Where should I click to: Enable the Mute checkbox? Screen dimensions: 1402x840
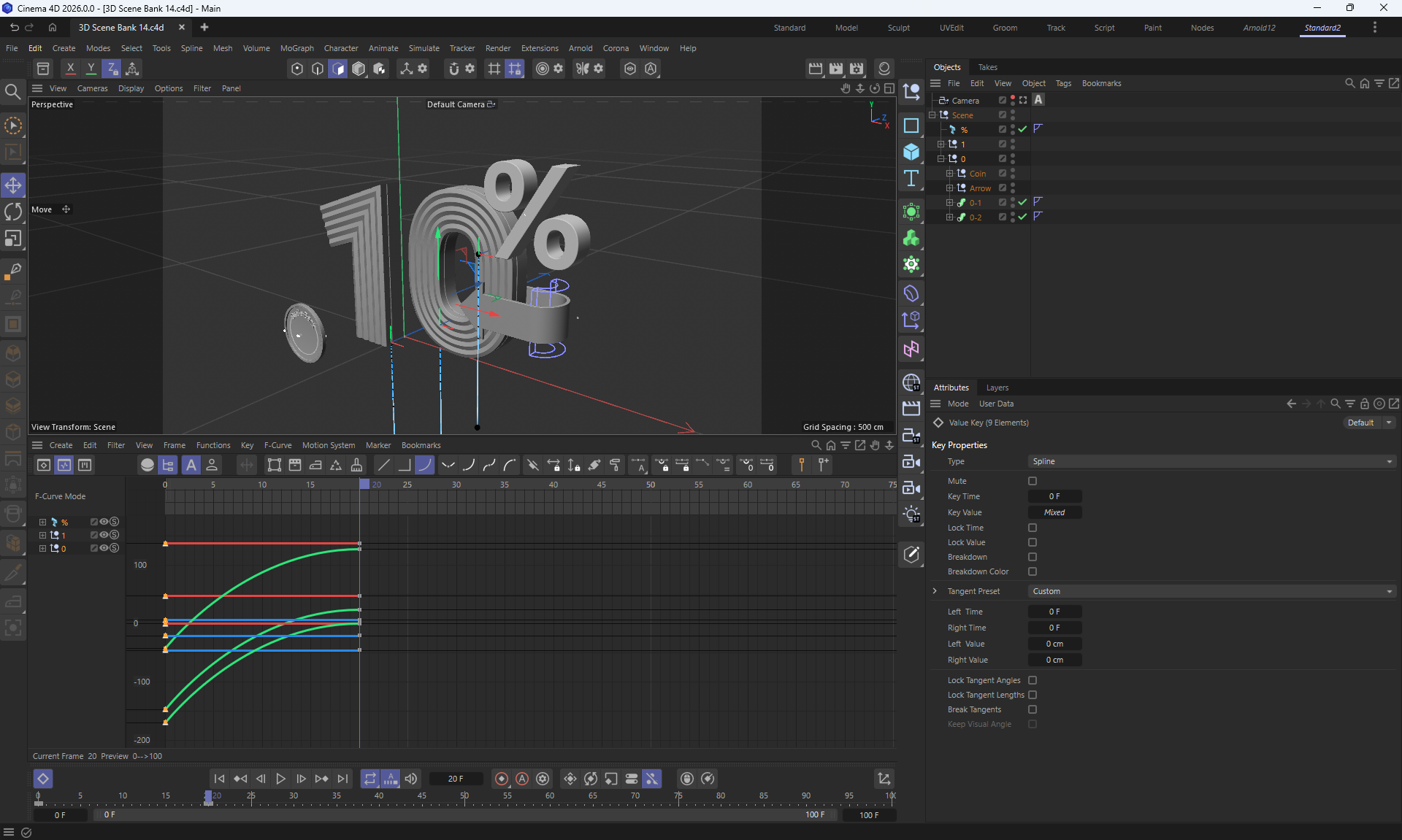1033,481
